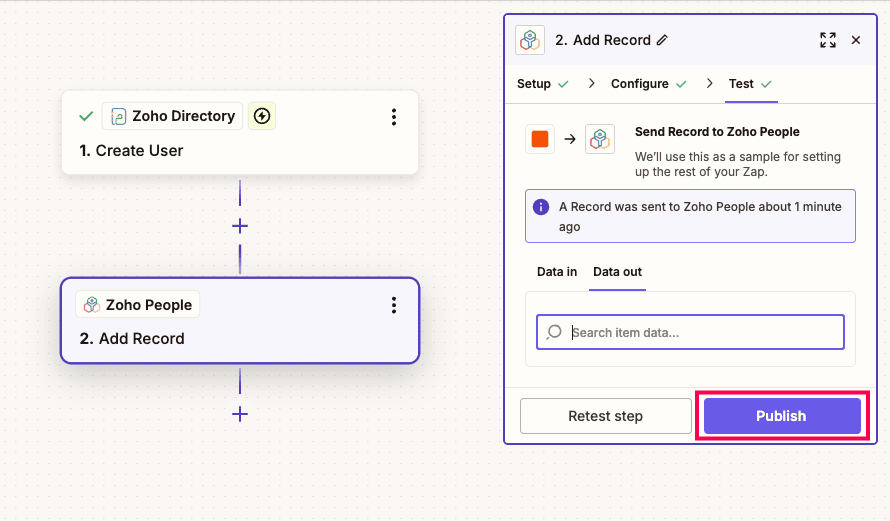Screen dimensions: 890x521
Task: Select the Data out tab
Action: click(617, 272)
